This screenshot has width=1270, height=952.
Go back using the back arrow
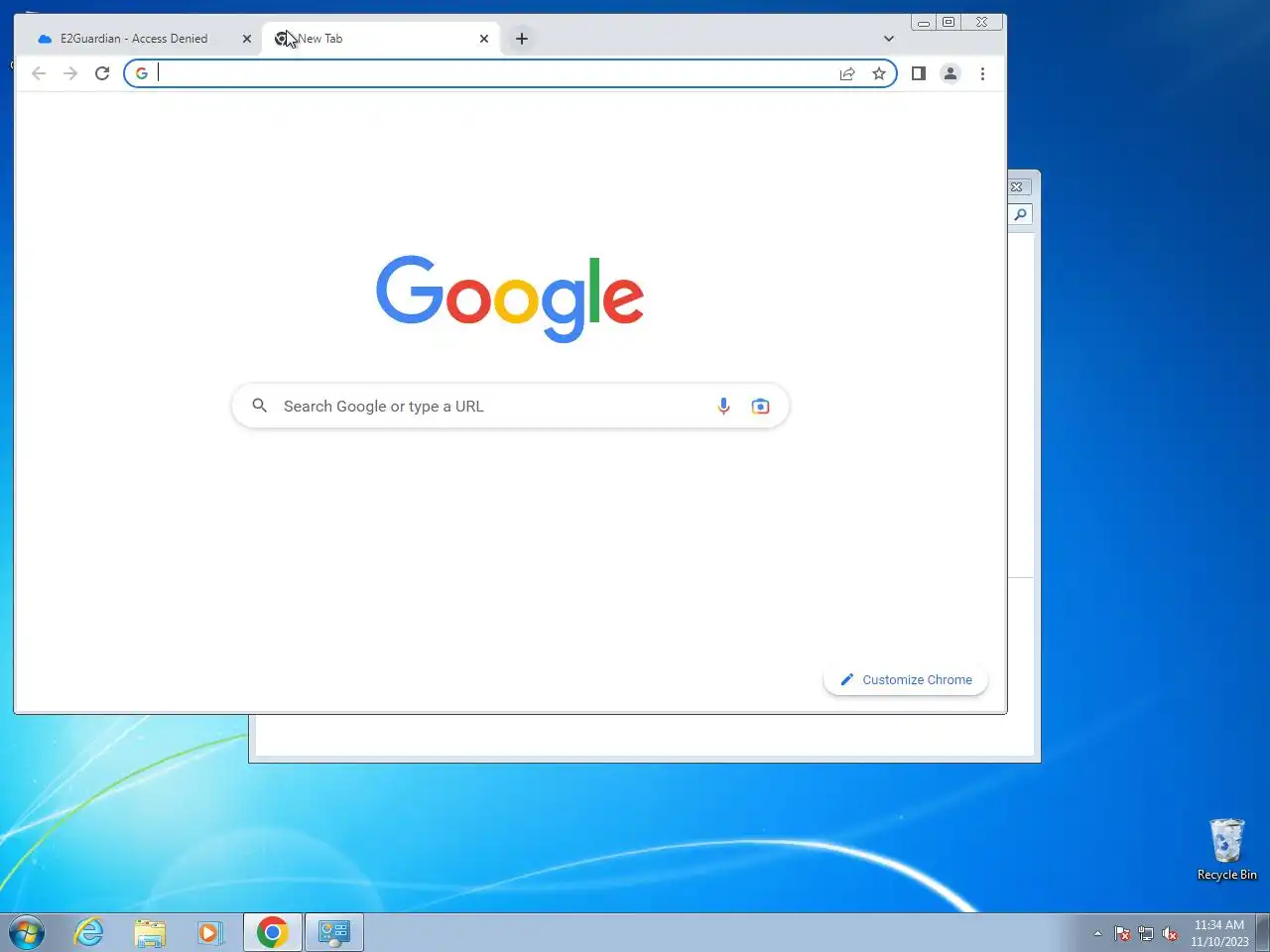click(x=39, y=73)
